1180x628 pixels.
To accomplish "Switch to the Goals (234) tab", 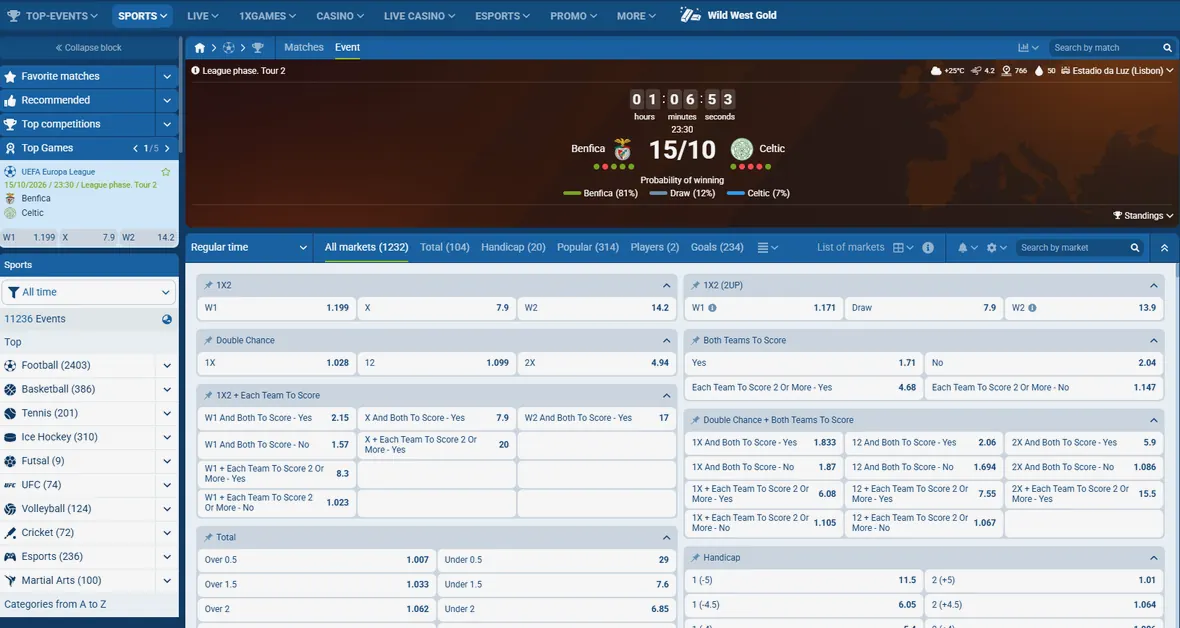I will (x=717, y=247).
